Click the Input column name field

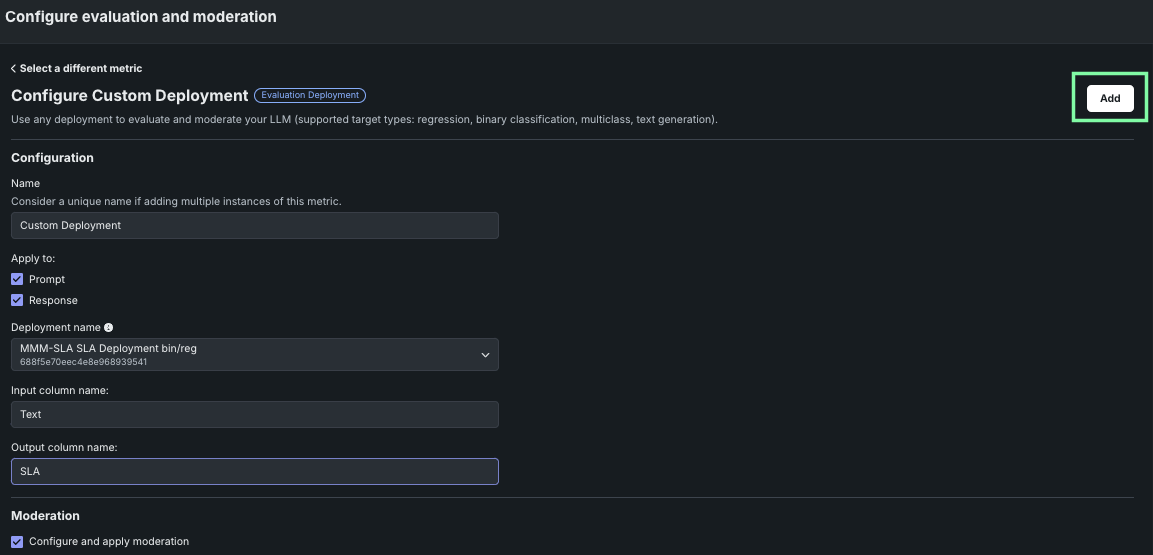click(254, 414)
